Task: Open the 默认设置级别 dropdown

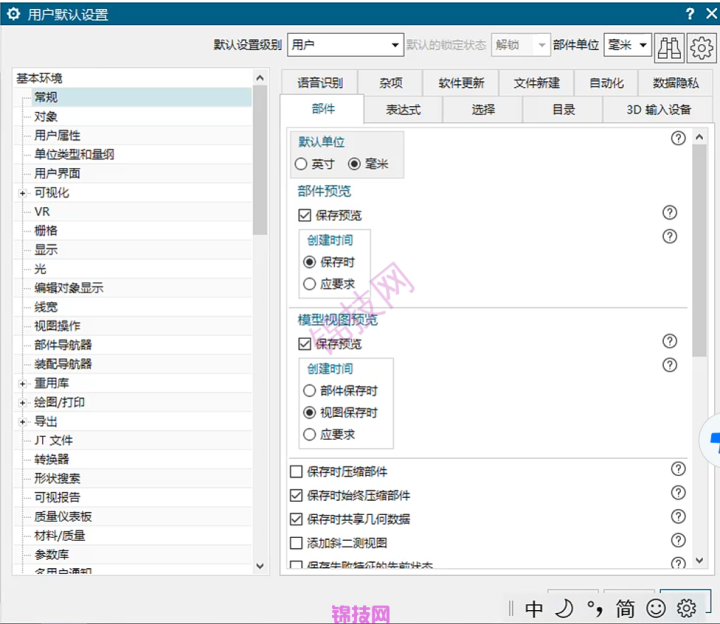Action: pos(344,45)
